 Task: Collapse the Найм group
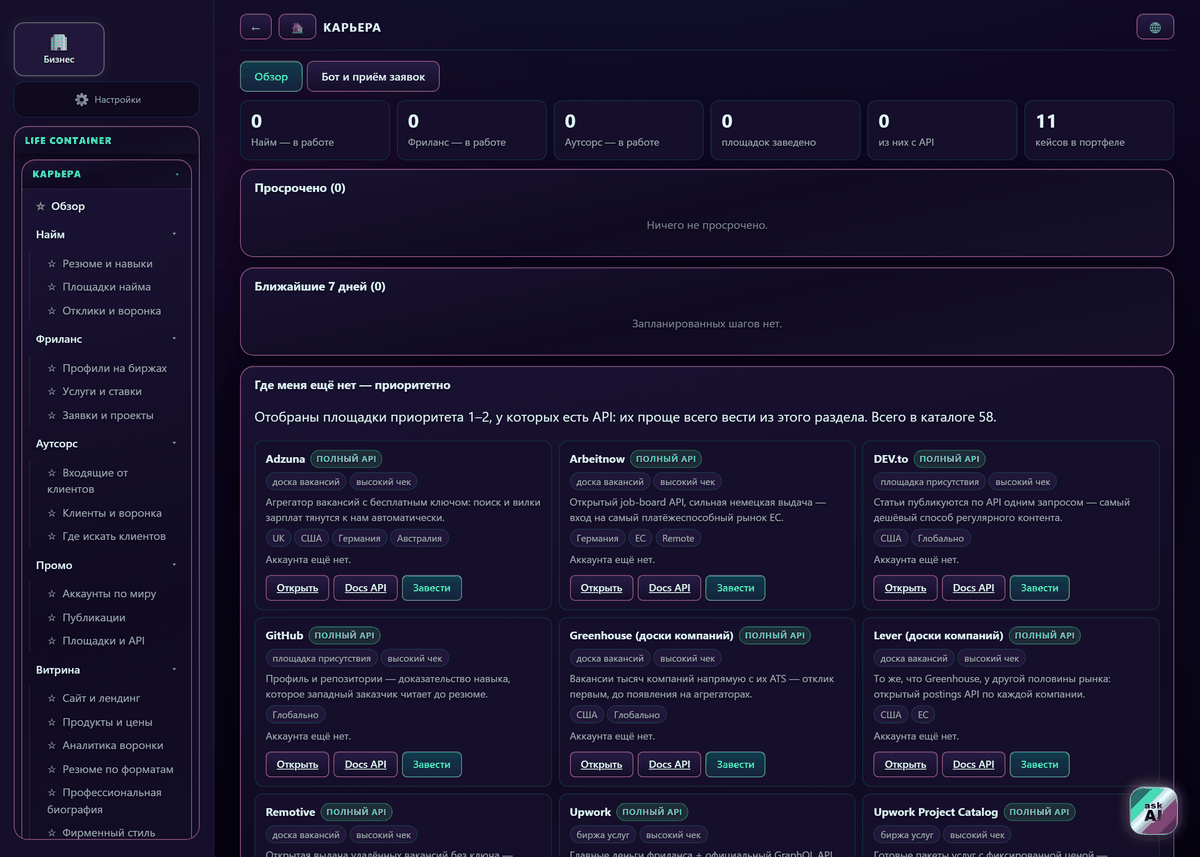(x=174, y=235)
